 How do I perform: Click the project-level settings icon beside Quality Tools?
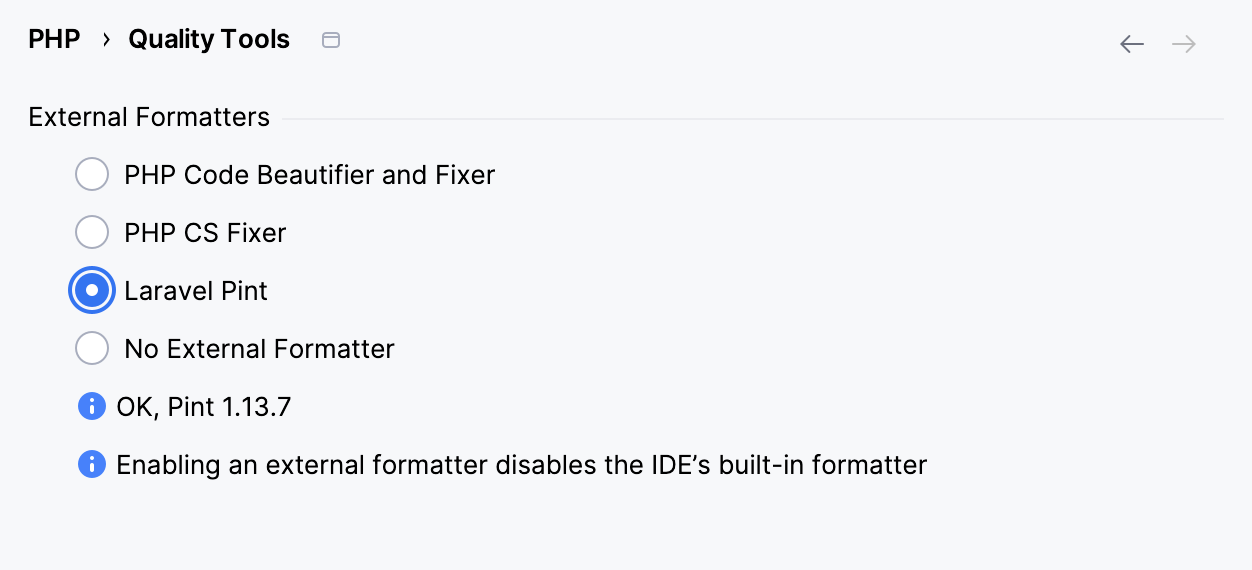331,40
